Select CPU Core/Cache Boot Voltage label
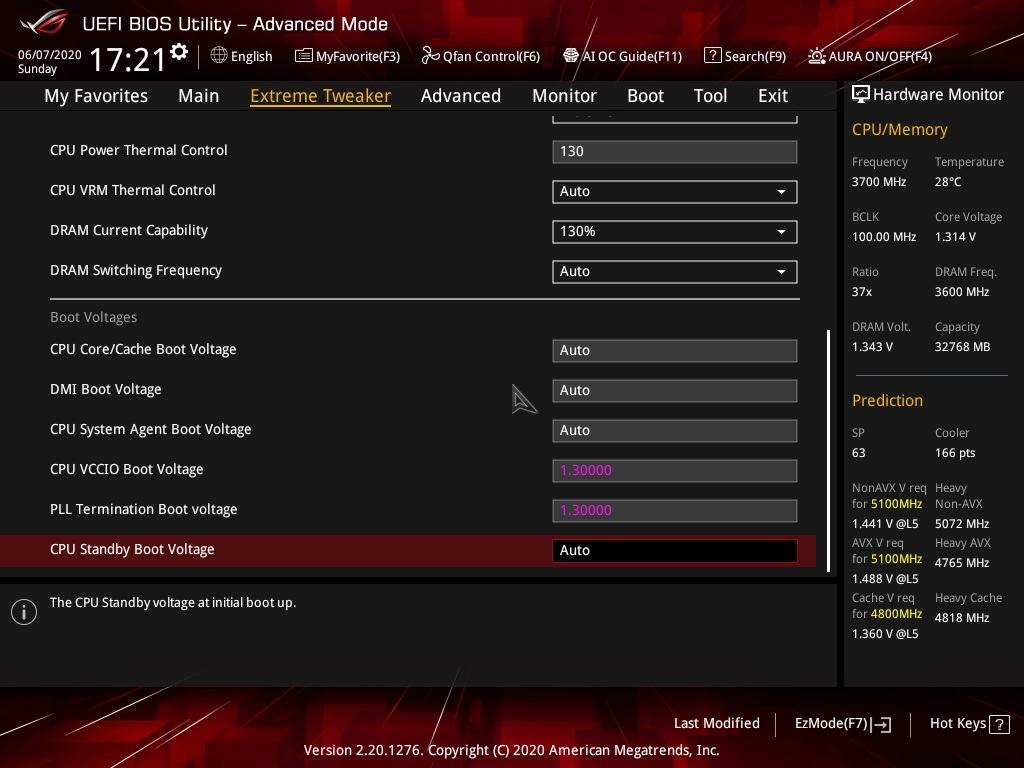 tap(143, 349)
